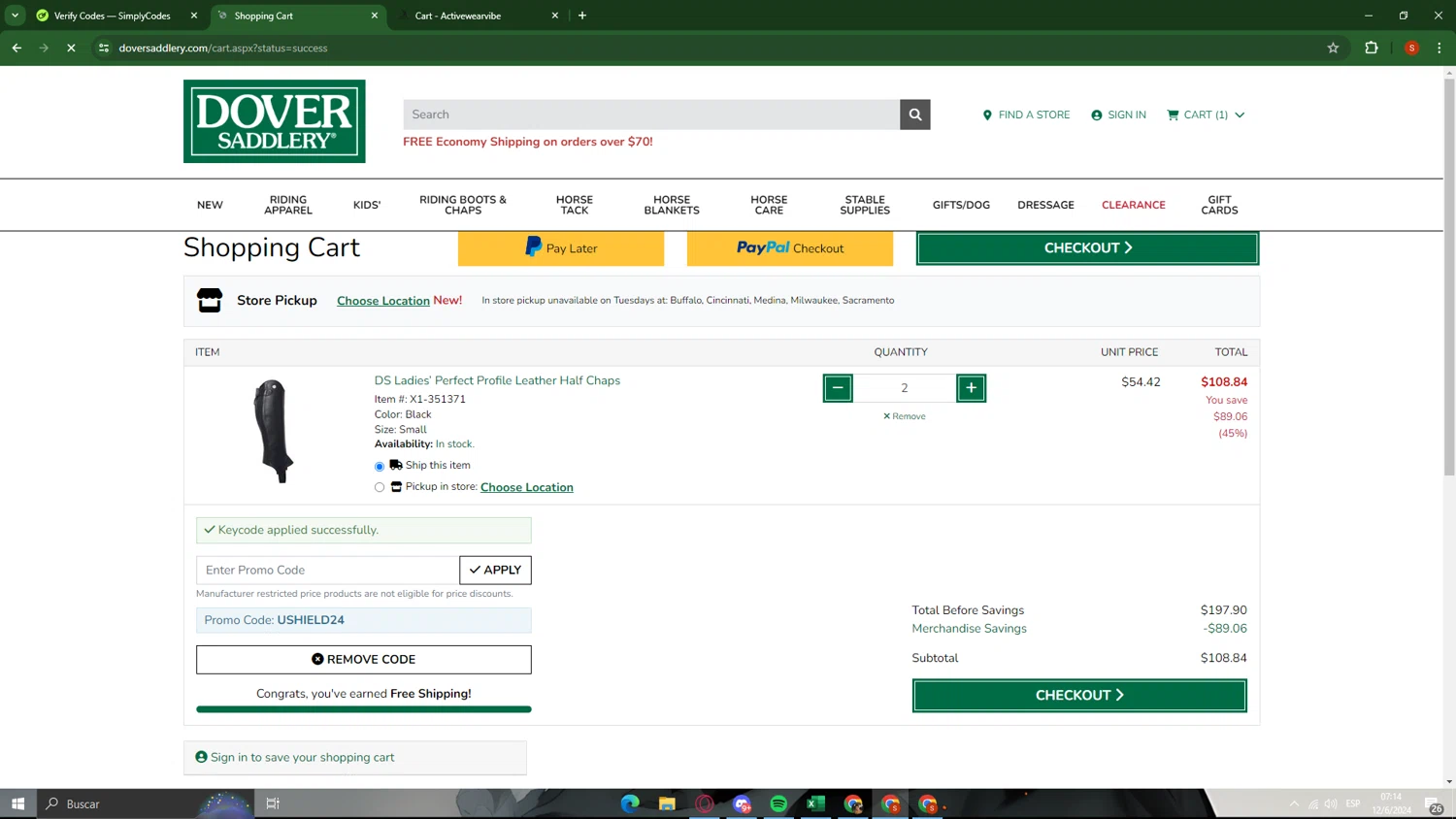Click Sign in to save your shopping cart
1456x819 pixels.
302,758
